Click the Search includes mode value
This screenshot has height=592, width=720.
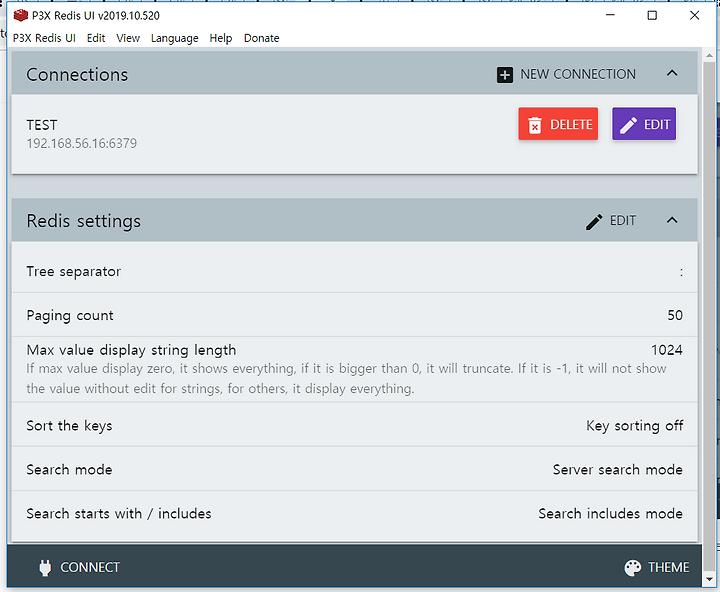(x=610, y=513)
